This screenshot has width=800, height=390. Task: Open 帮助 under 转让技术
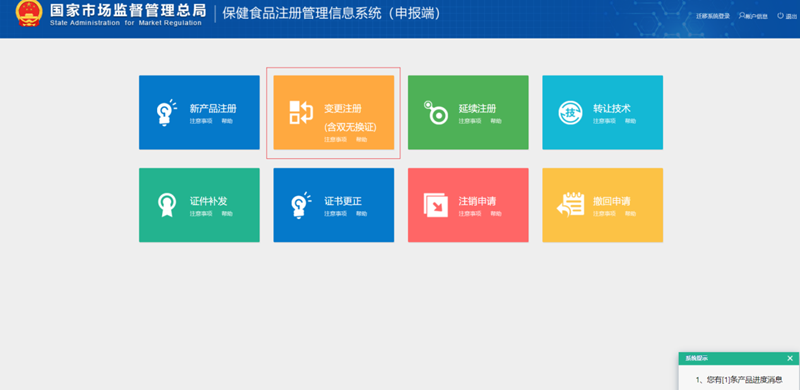pyautogui.click(x=630, y=121)
